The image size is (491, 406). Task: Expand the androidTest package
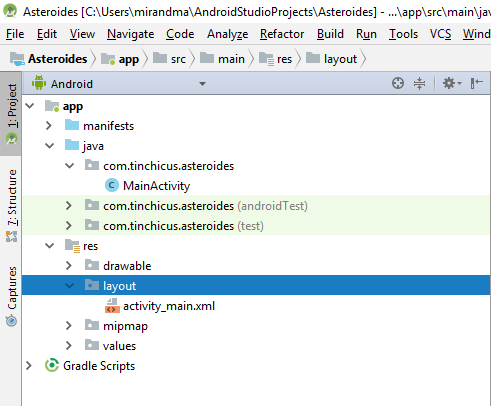[69, 206]
